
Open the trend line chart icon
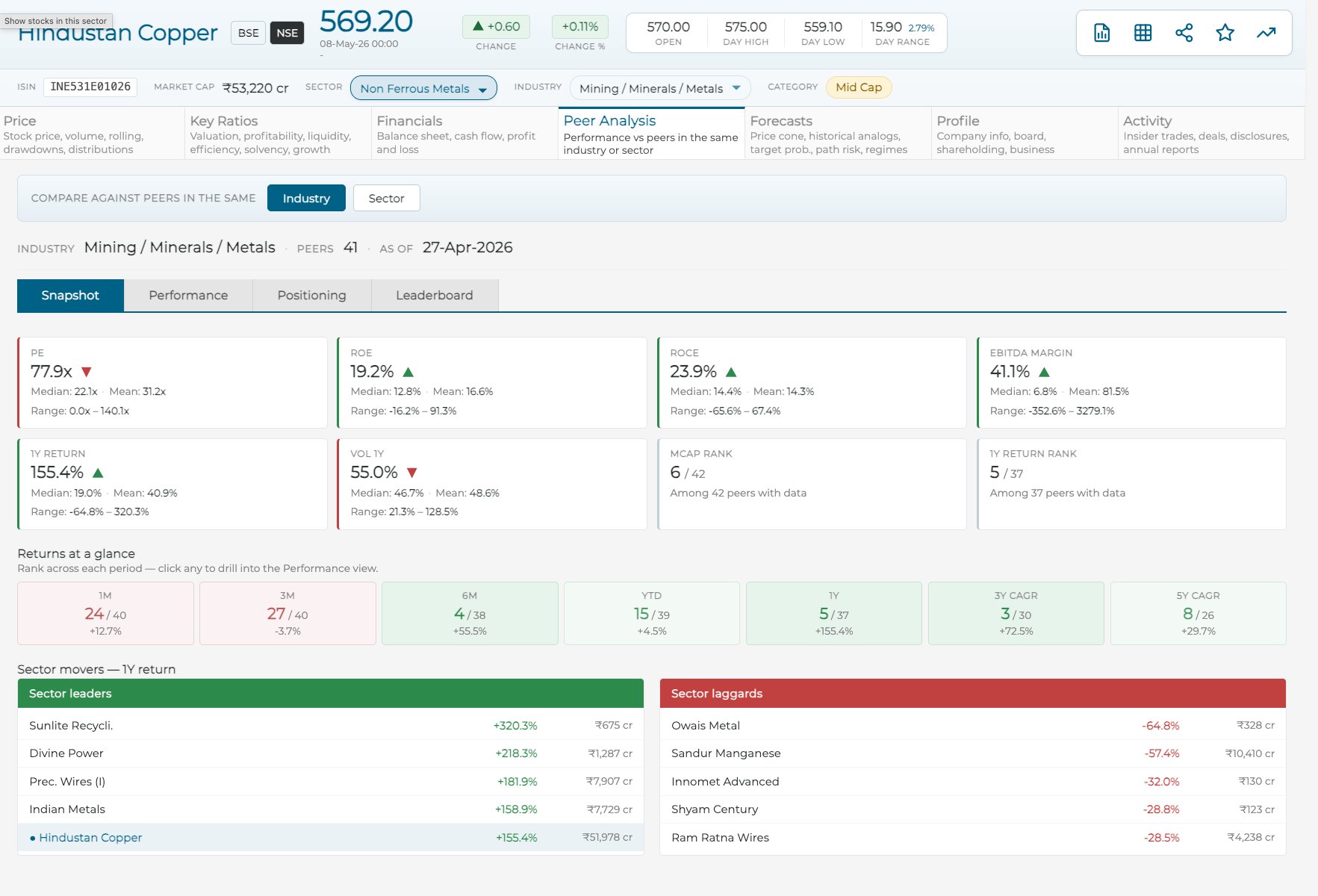pos(1266,33)
